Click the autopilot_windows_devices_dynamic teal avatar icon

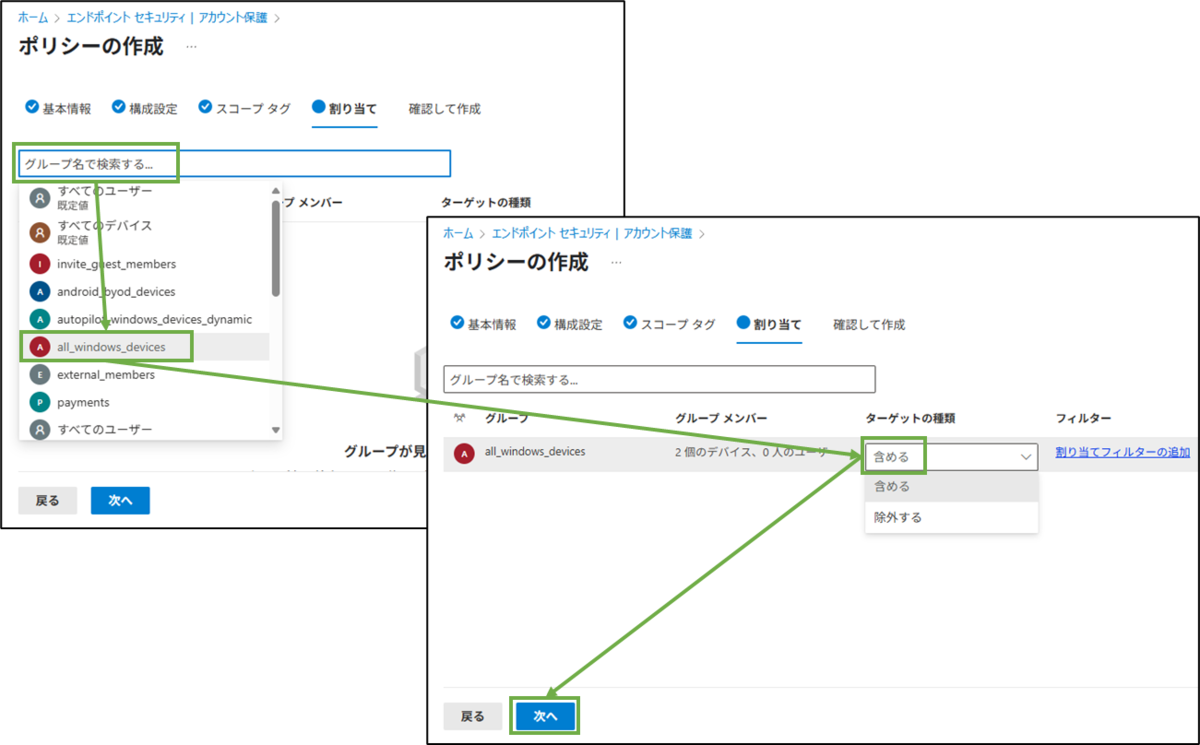39,319
